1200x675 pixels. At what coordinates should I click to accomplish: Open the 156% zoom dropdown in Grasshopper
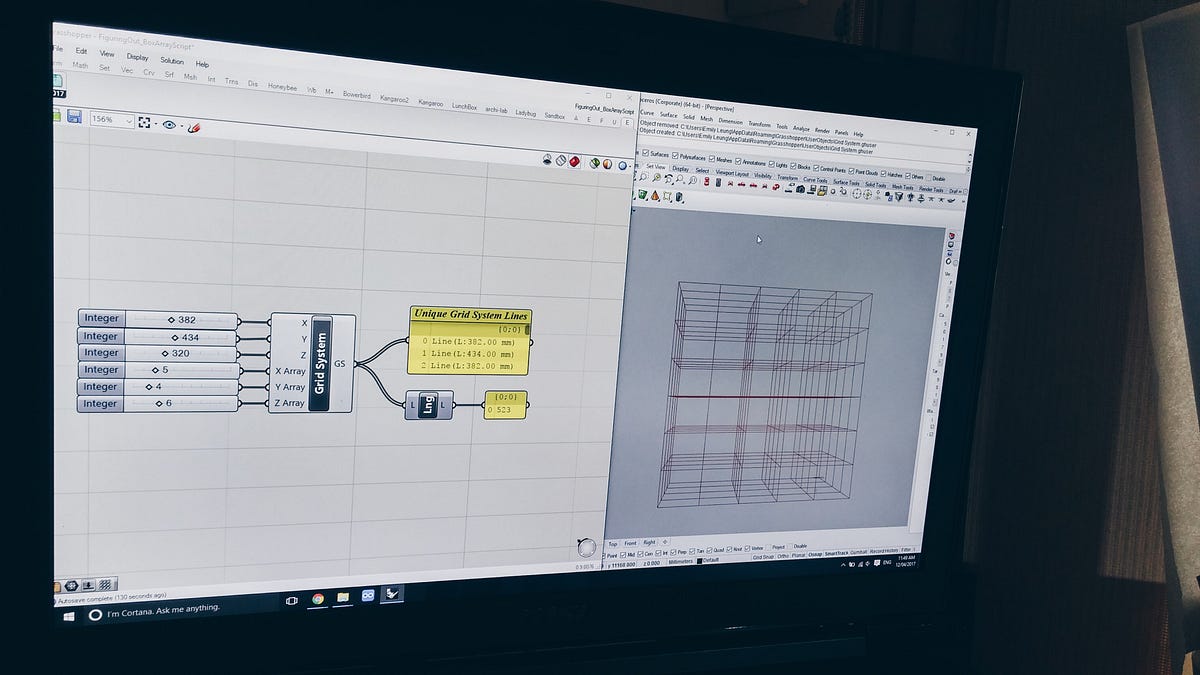(112, 120)
